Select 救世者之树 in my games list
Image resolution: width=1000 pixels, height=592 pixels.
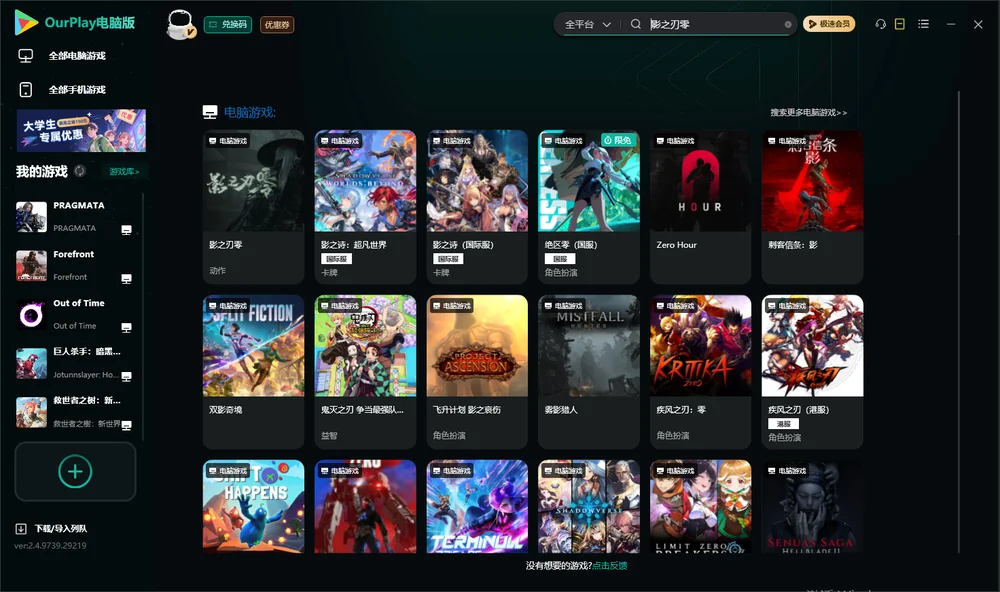click(75, 412)
